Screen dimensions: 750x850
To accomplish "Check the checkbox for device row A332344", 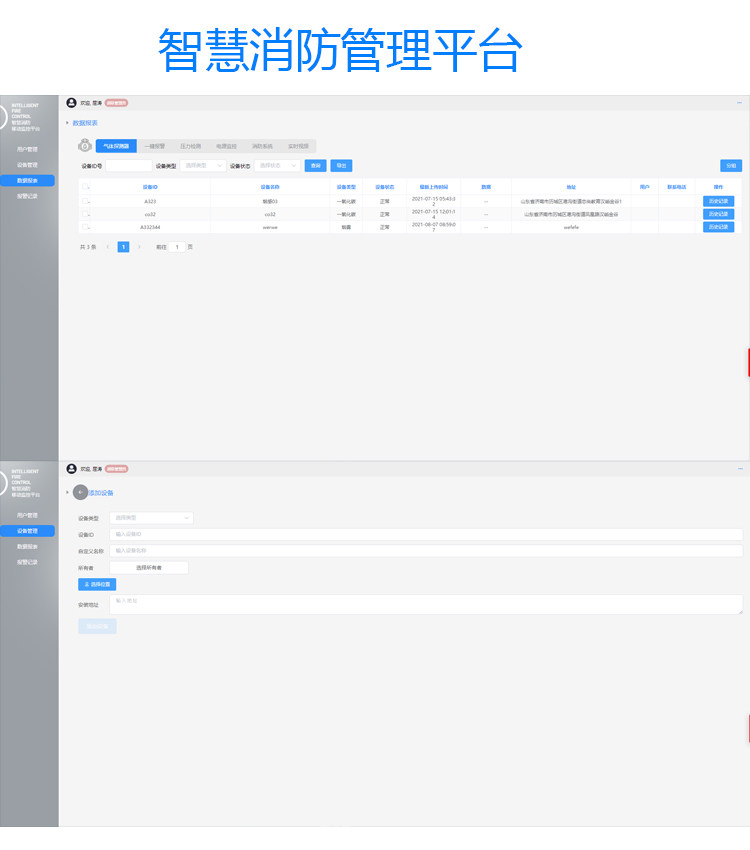I will click(x=85, y=227).
